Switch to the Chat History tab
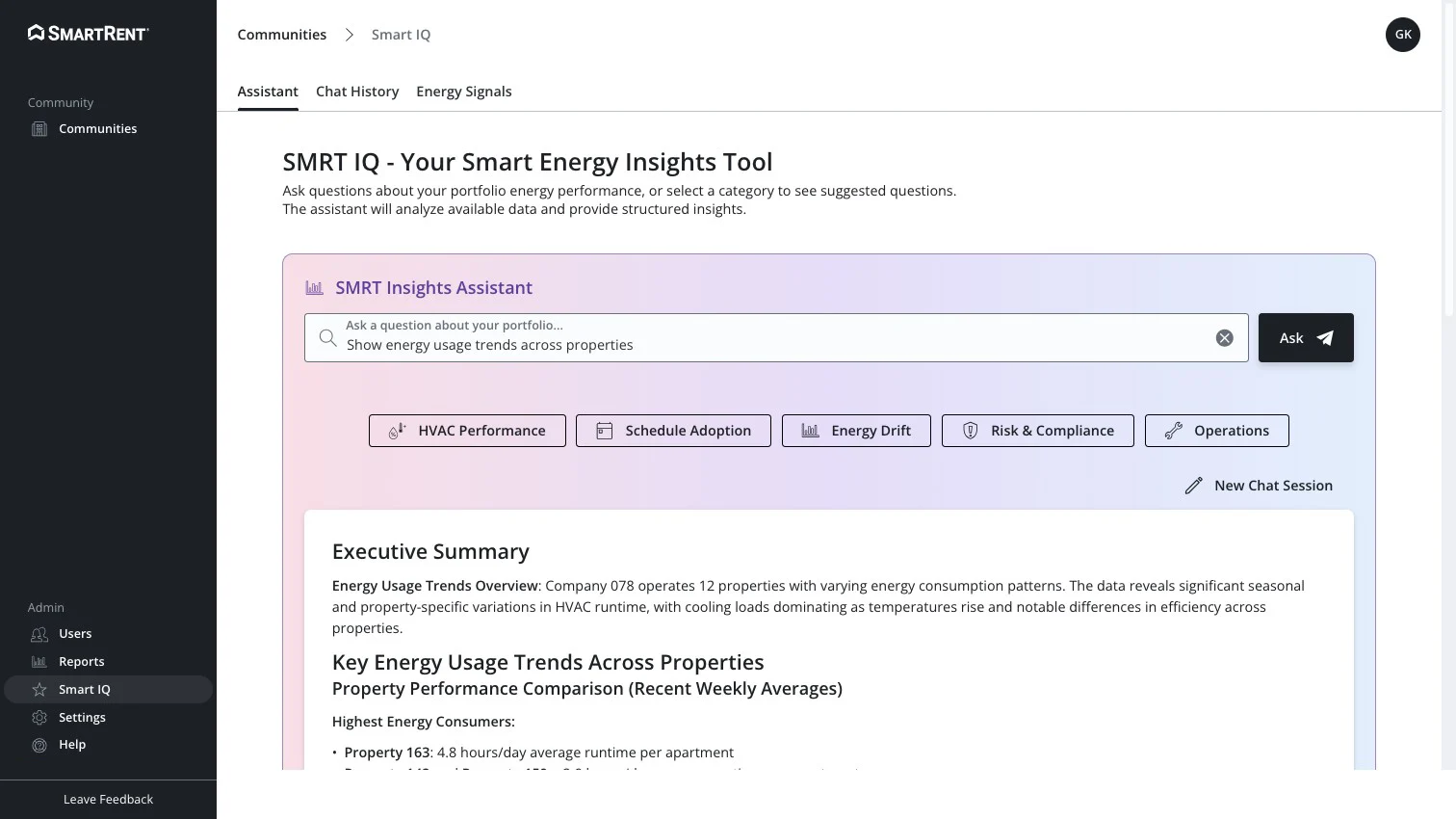The width and height of the screenshot is (1456, 819). [357, 92]
